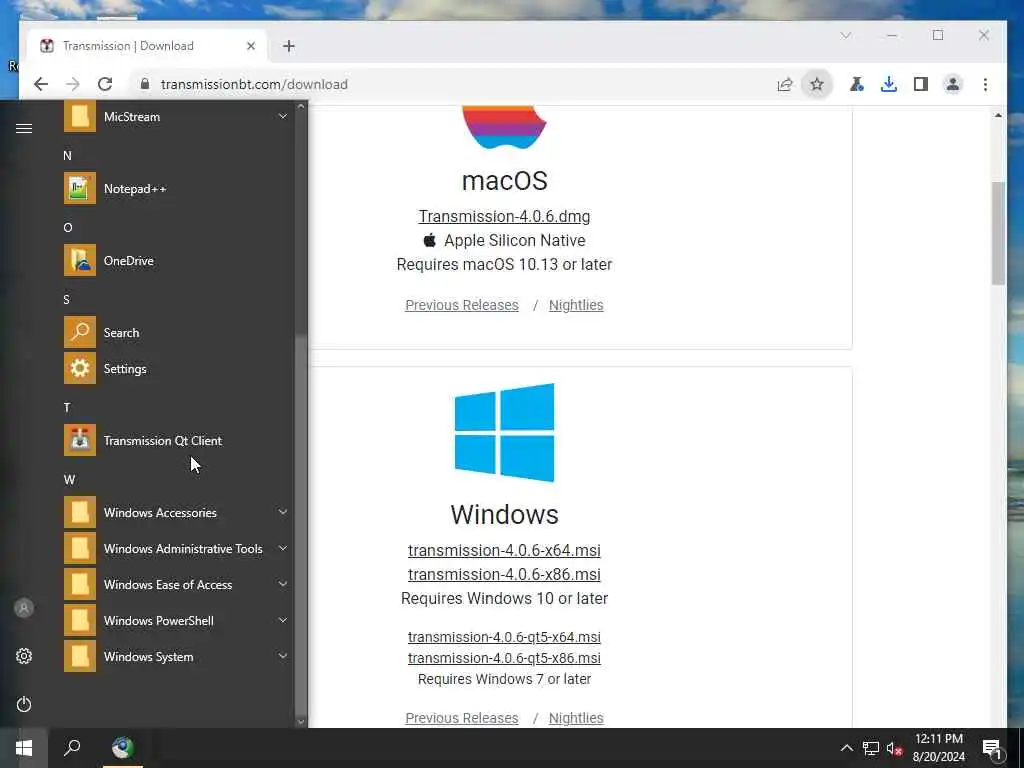Click the muted volume tray icon

click(x=894, y=748)
